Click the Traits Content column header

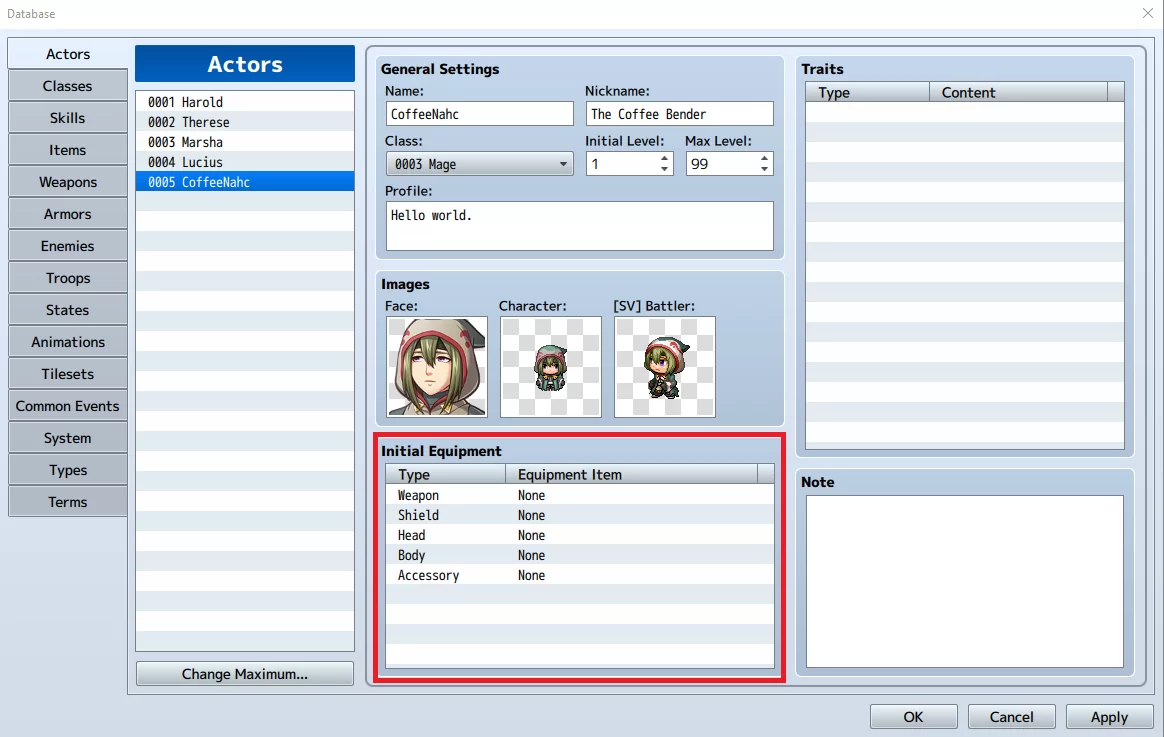[1018, 92]
